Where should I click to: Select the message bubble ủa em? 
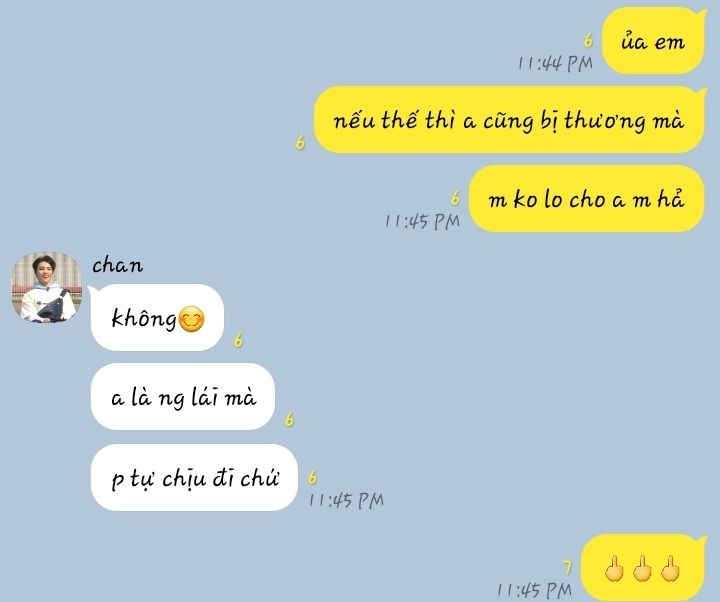(653, 41)
